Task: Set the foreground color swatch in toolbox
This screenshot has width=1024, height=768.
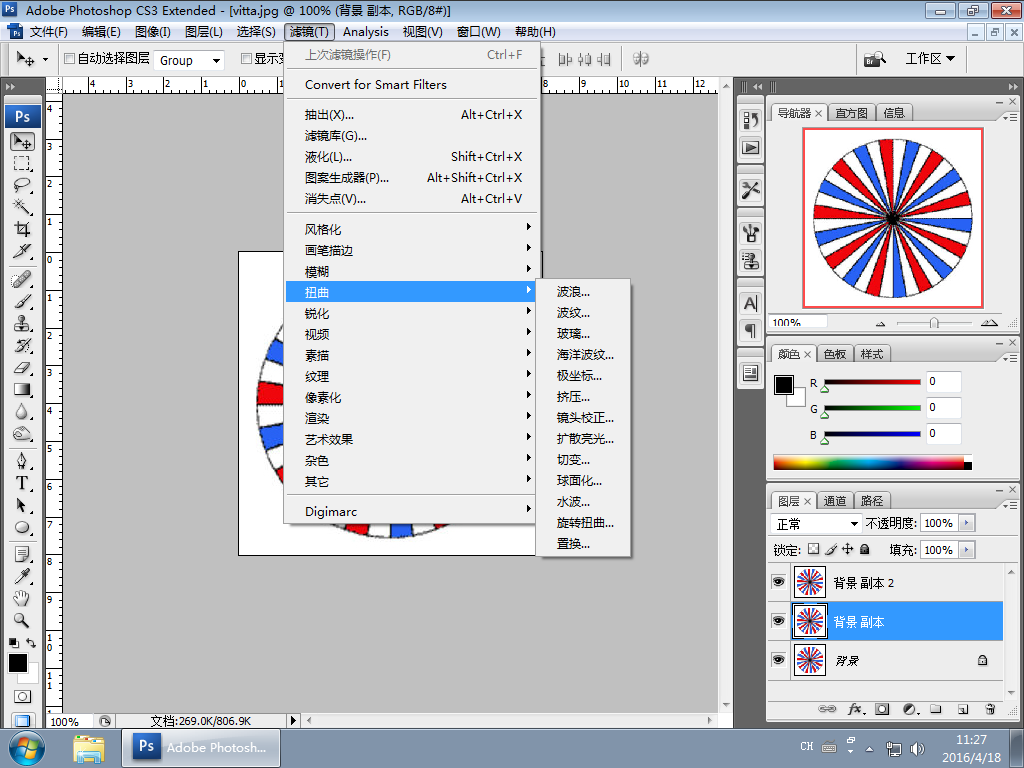Action: point(18,663)
